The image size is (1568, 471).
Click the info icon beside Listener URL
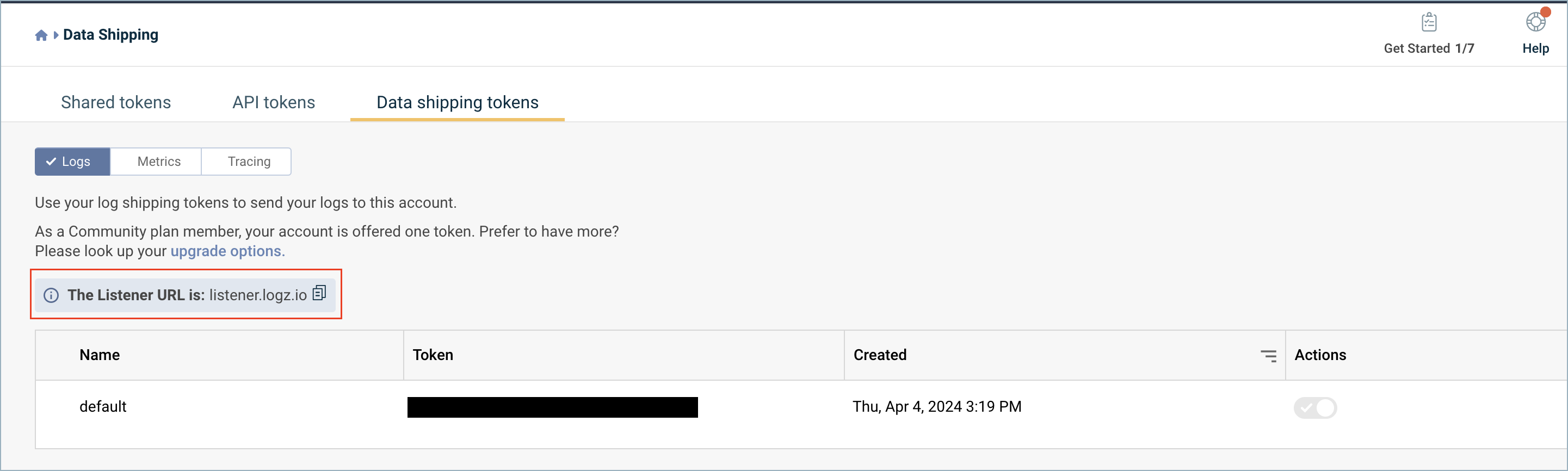pyautogui.click(x=51, y=295)
